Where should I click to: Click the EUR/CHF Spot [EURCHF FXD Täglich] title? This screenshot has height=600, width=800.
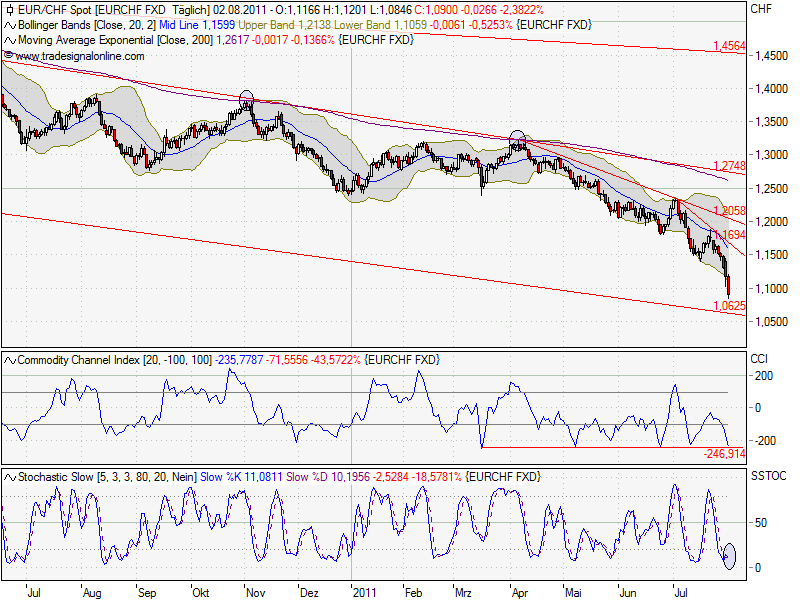[114, 10]
